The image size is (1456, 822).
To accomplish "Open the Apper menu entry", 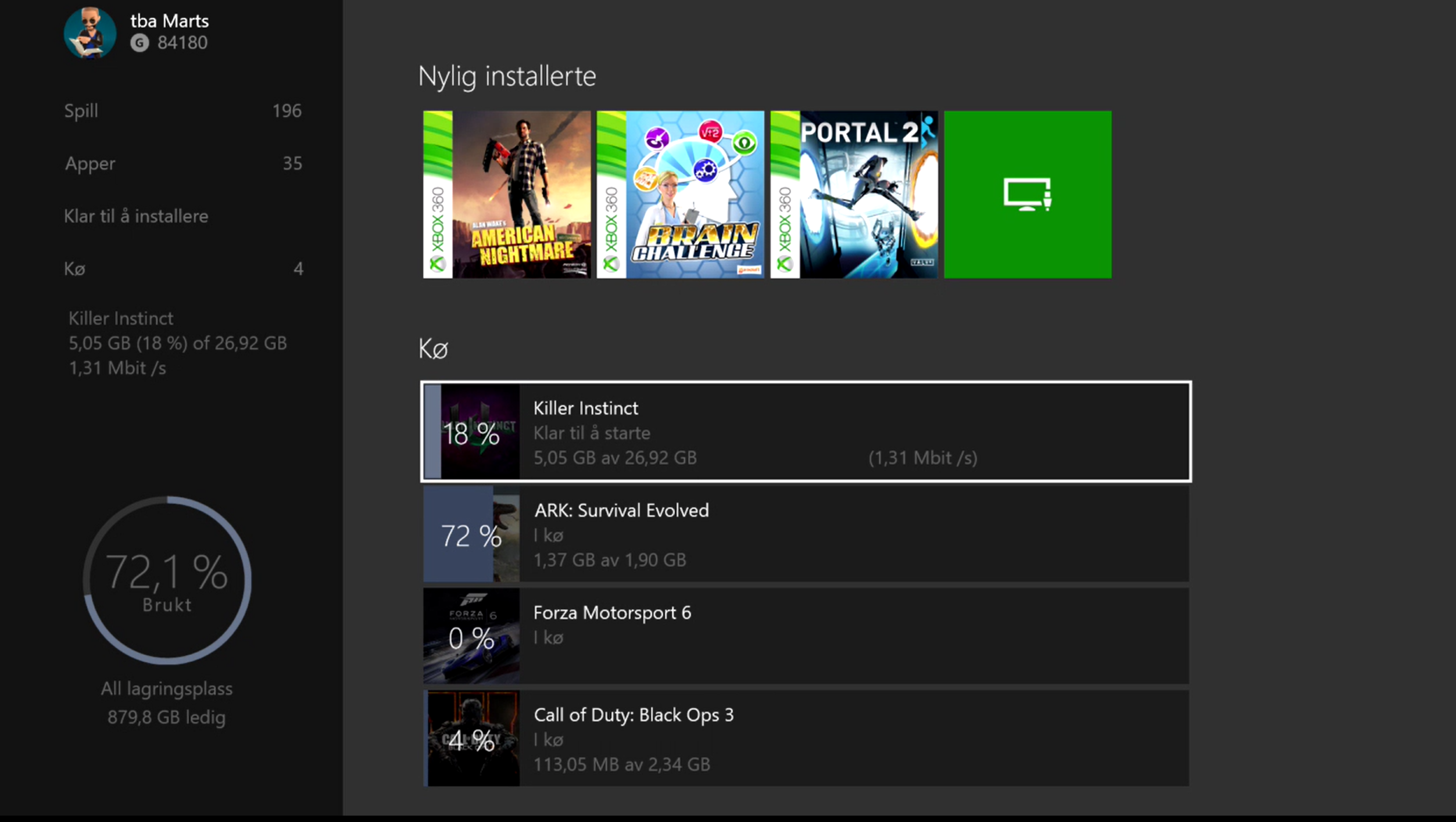I will click(183, 163).
